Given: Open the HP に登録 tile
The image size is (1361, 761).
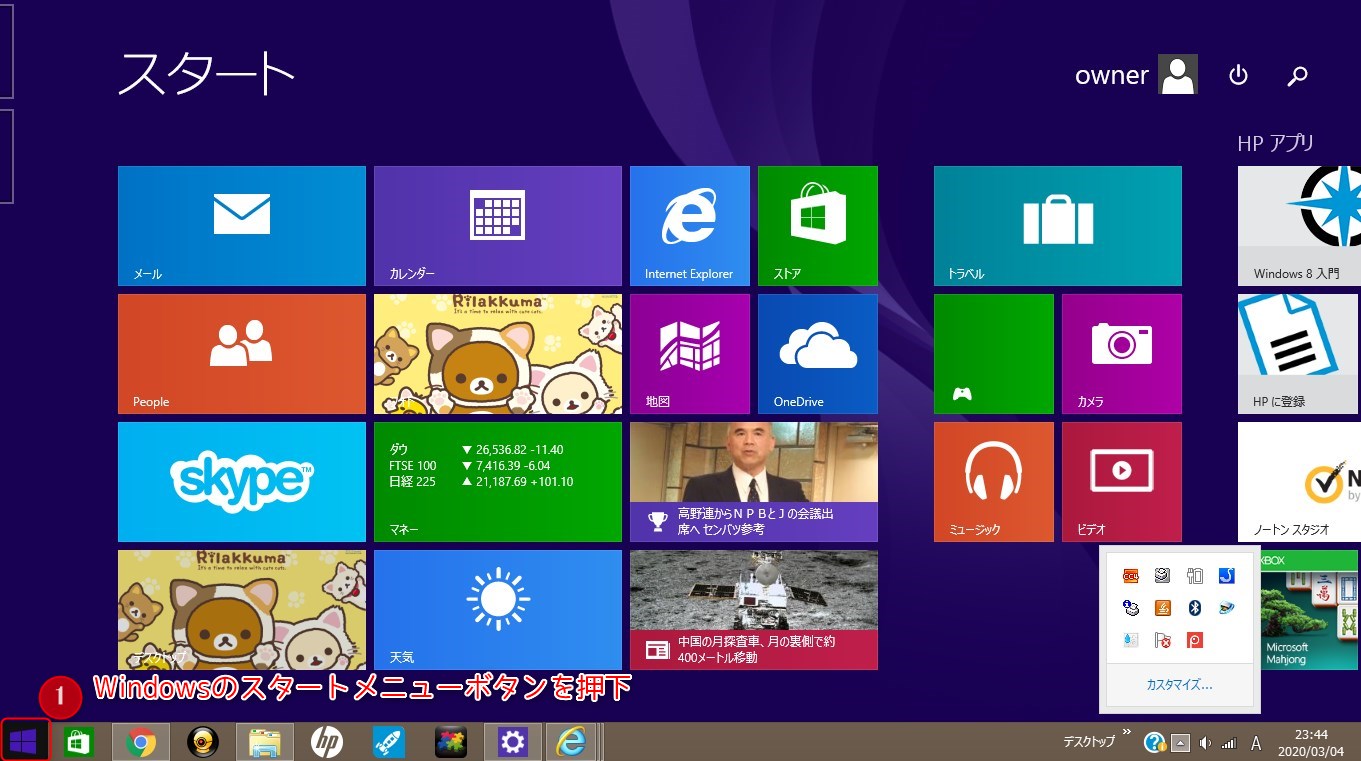Looking at the screenshot, I should coord(1299,354).
